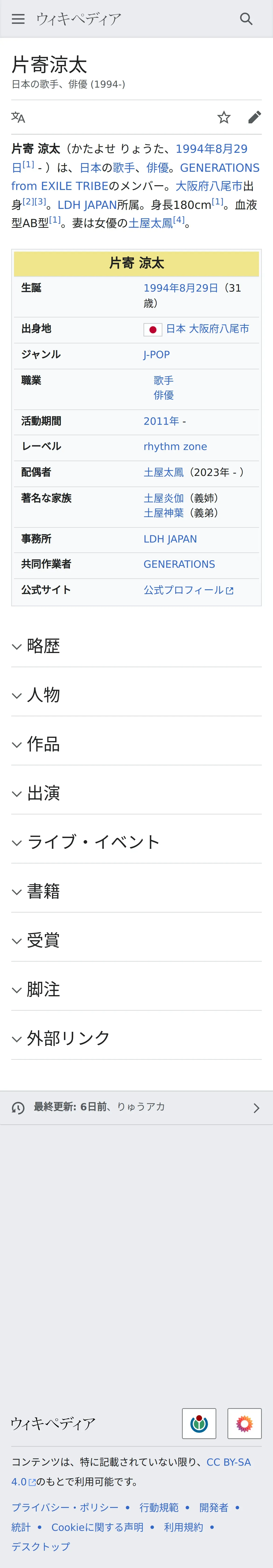Open the language selection icon
The image size is (273, 1568).
18,118
